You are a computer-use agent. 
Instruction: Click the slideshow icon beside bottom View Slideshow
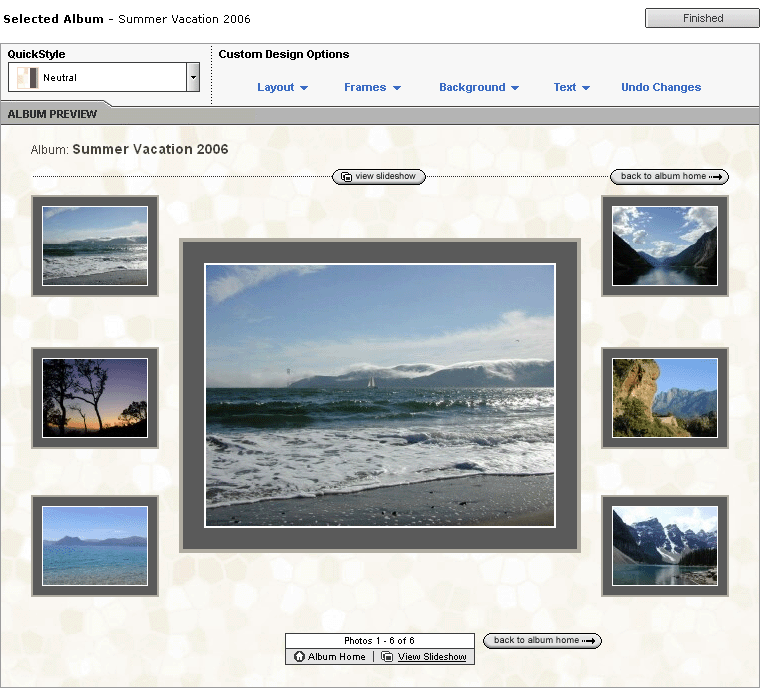pos(387,657)
